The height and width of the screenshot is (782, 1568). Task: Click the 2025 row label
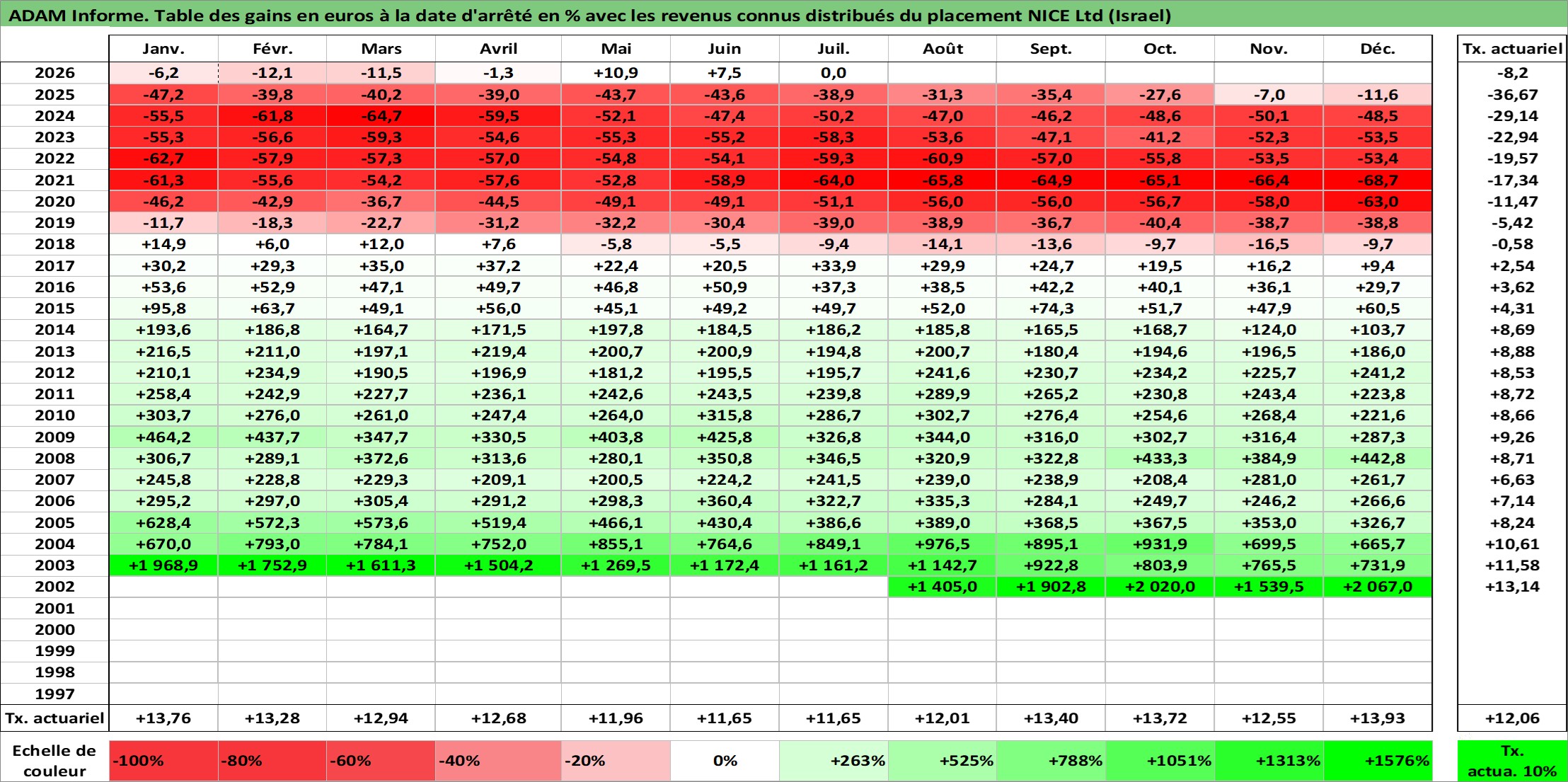click(54, 95)
